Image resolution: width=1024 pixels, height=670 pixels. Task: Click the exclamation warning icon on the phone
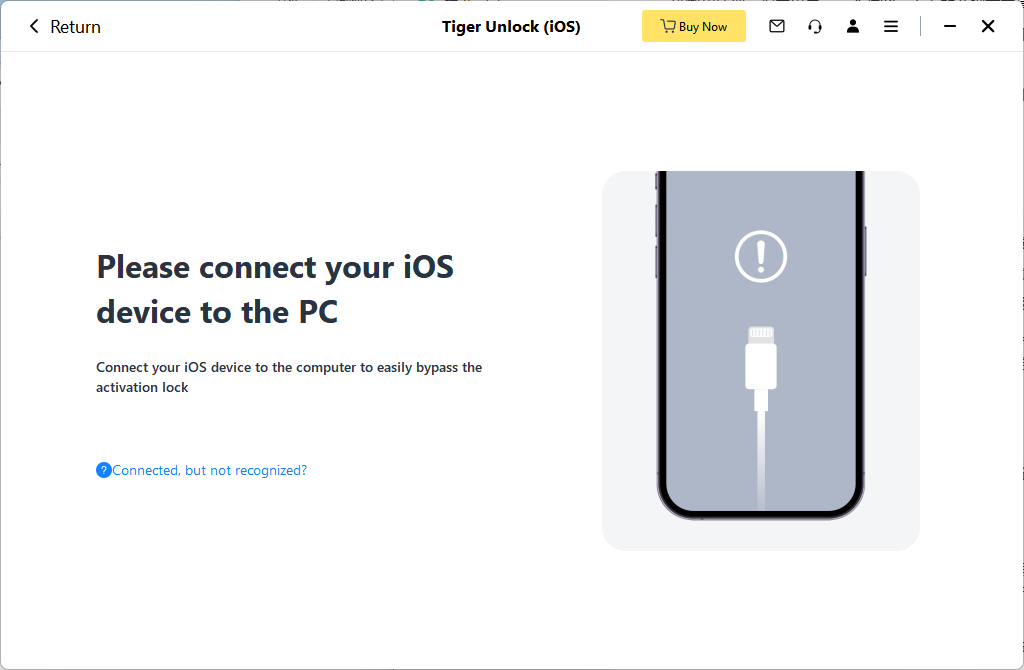761,257
